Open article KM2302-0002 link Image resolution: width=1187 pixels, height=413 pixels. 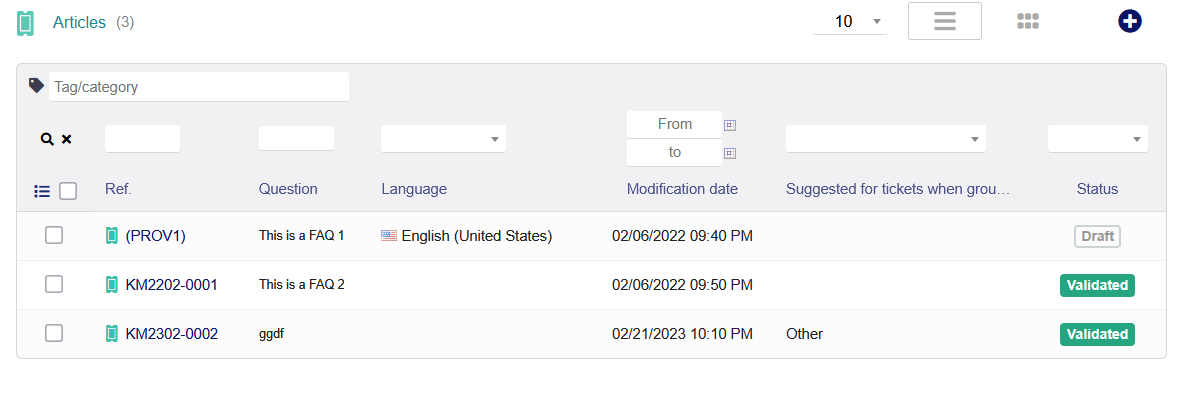pos(171,334)
